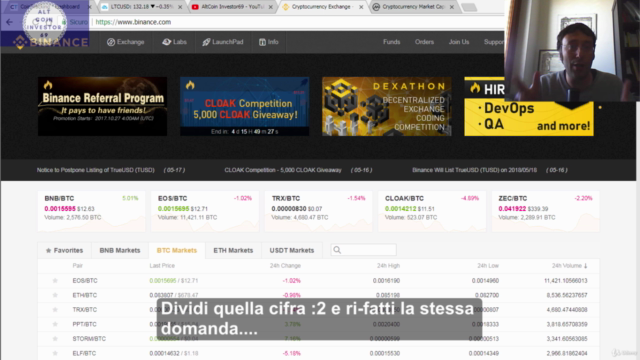Open notice about postponing TrueUSD listing
This screenshot has height=360, width=640.
pyautogui.click(x=96, y=170)
